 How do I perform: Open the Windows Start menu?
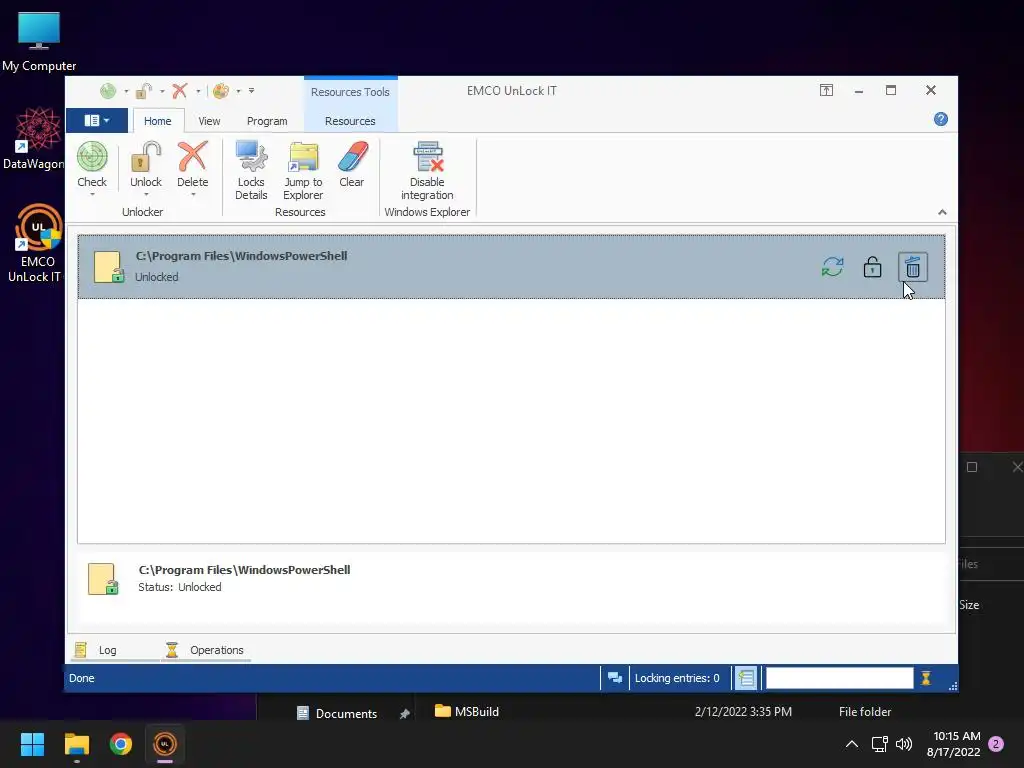click(x=32, y=744)
